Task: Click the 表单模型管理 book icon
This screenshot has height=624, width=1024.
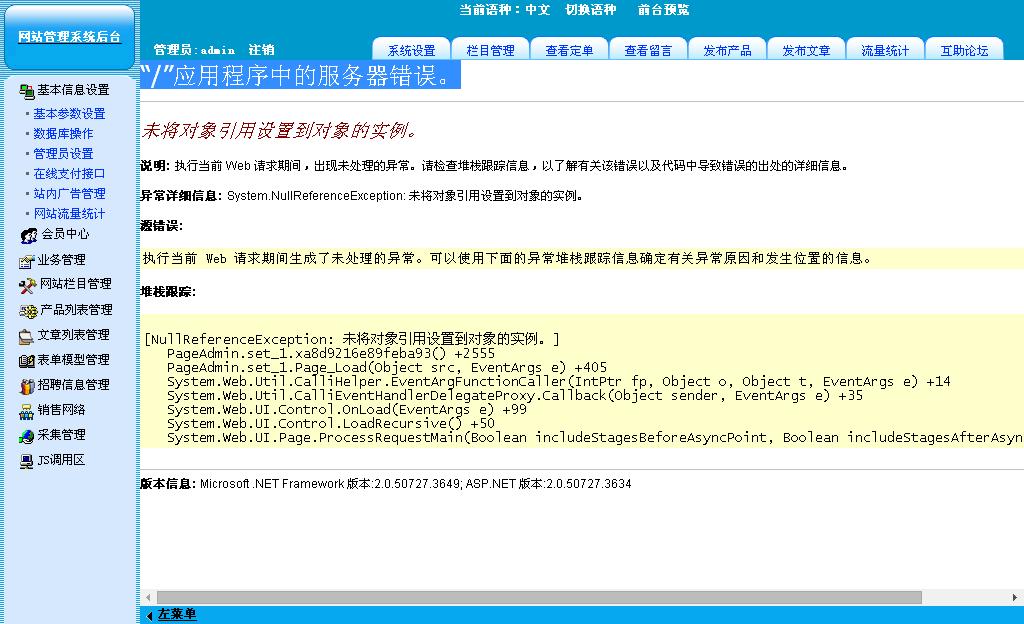Action: click(27, 360)
